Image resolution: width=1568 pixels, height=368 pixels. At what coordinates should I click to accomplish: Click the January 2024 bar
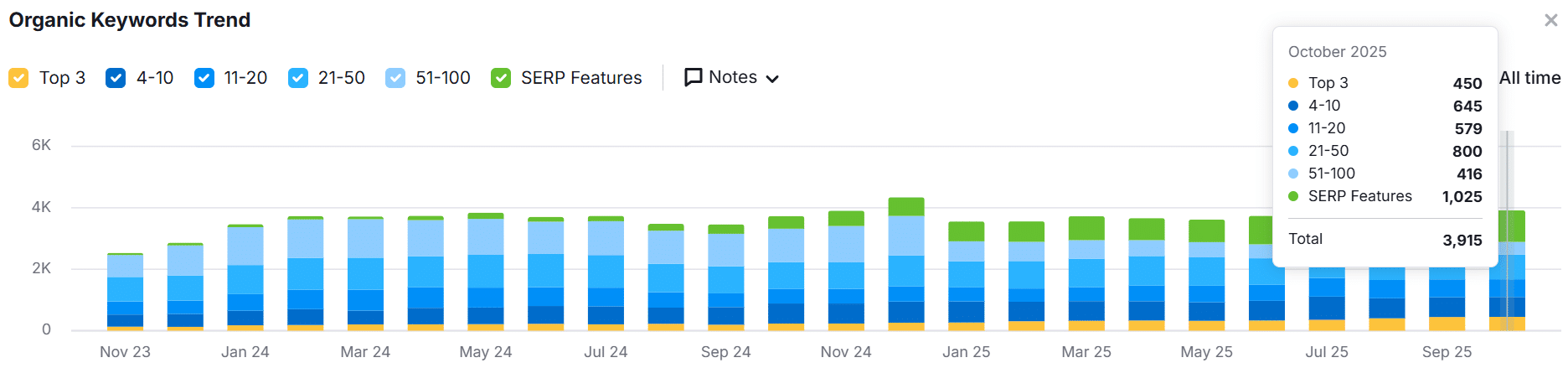(245, 277)
